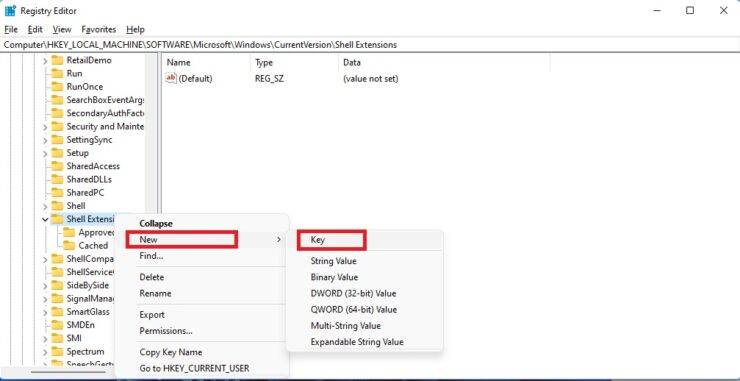Click the RunOnce folder icon
This screenshot has height=381, width=740.
click(57, 86)
